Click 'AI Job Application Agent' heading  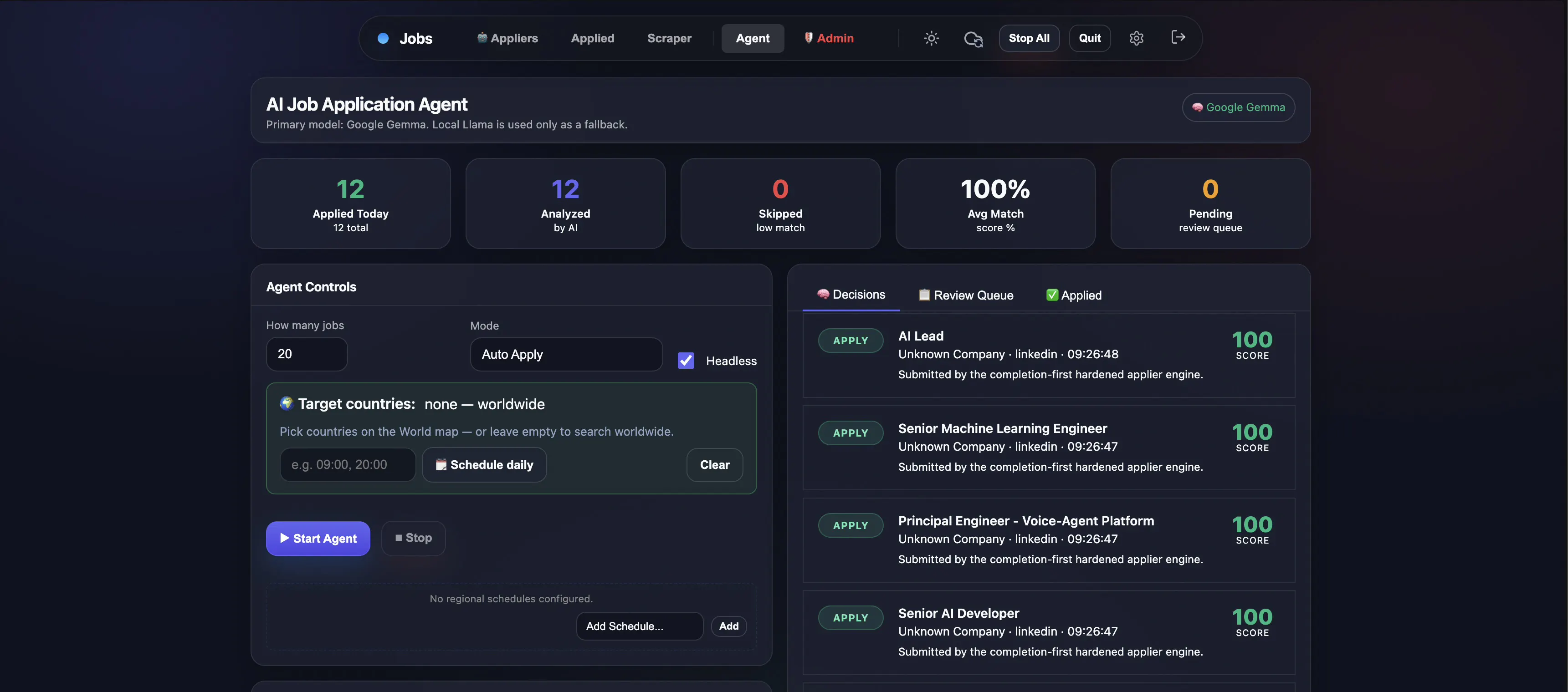pyautogui.click(x=366, y=104)
